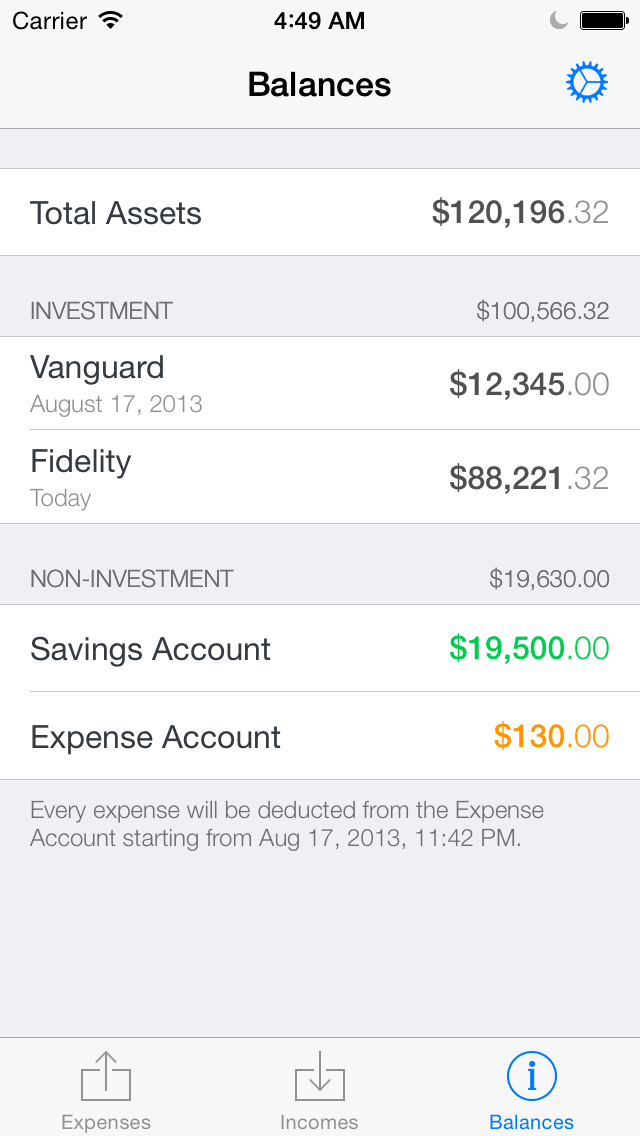Open the Savings Account entry
640x1136 pixels.
[x=320, y=649]
